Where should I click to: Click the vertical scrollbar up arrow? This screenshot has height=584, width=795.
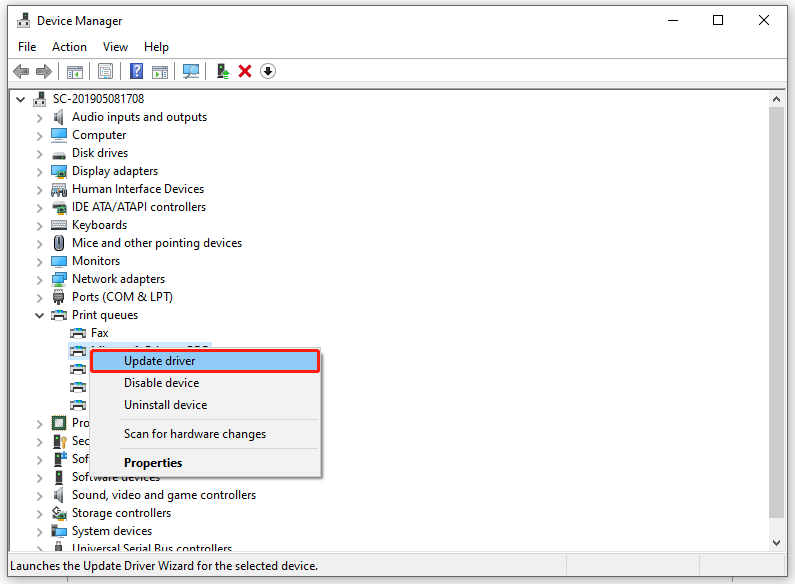(x=776, y=99)
